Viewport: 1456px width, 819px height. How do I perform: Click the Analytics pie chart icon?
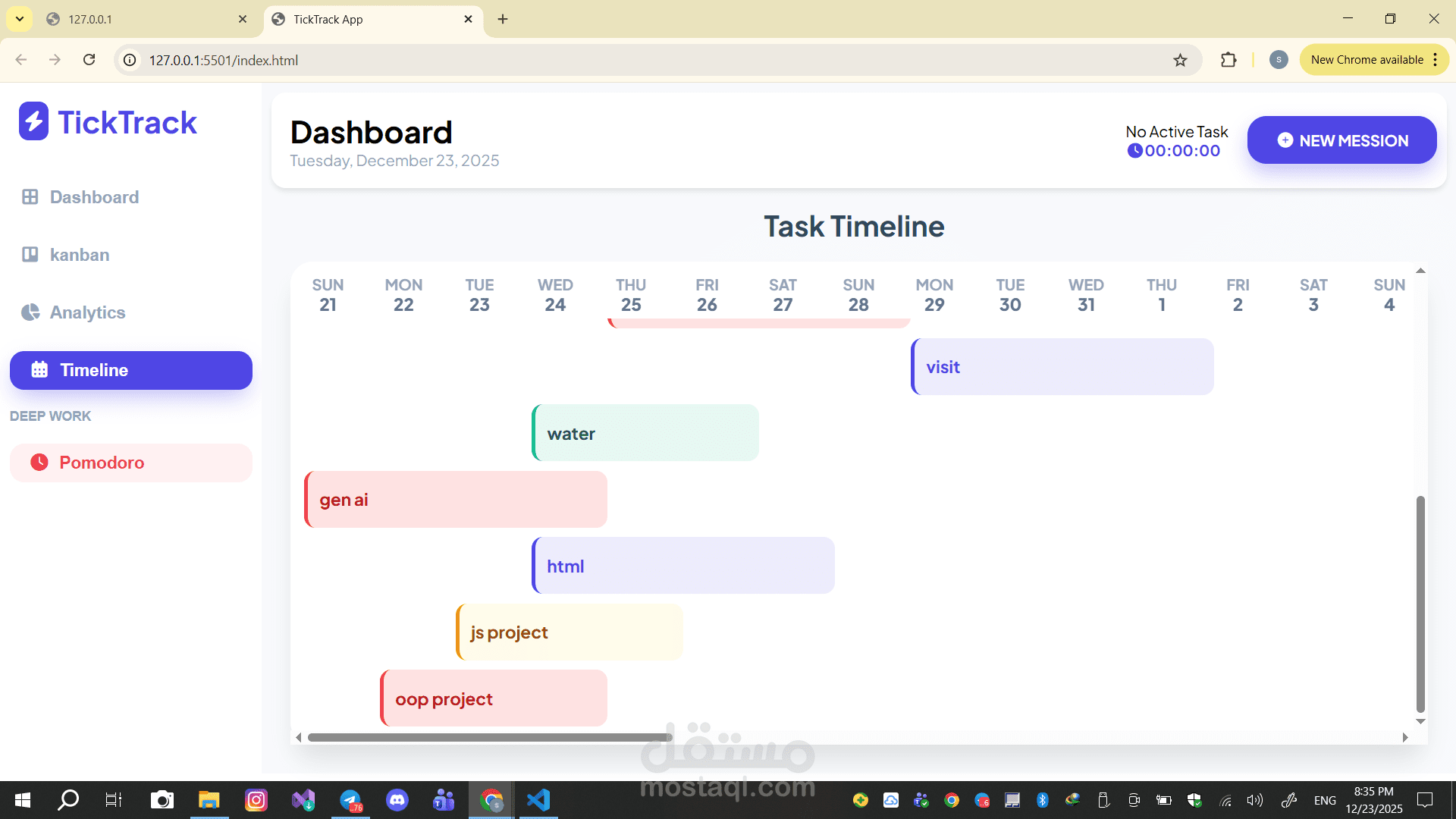[x=30, y=312]
